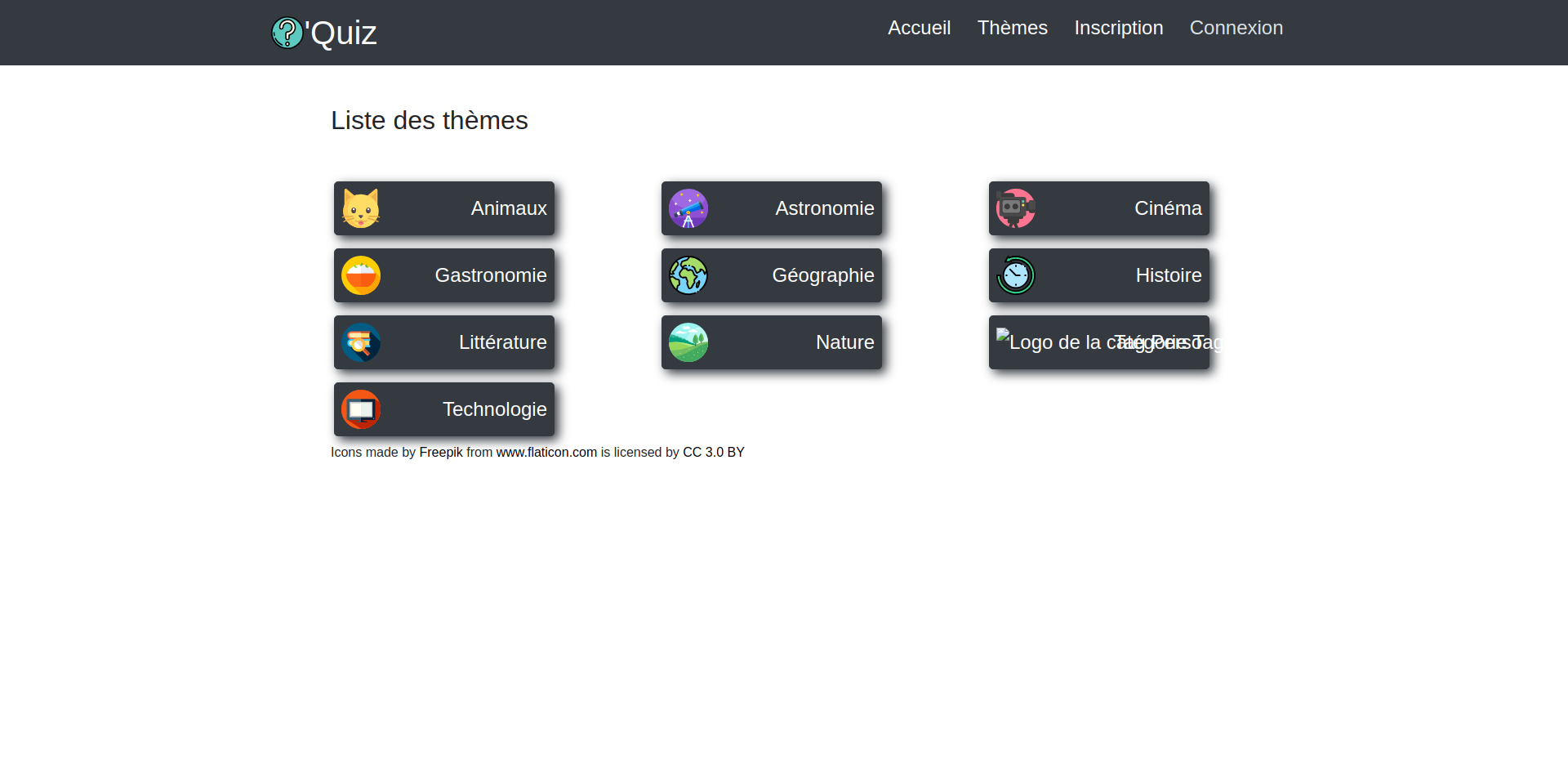Open the CC 3.0 BY license link
This screenshot has height=777, width=1568.
[713, 453]
